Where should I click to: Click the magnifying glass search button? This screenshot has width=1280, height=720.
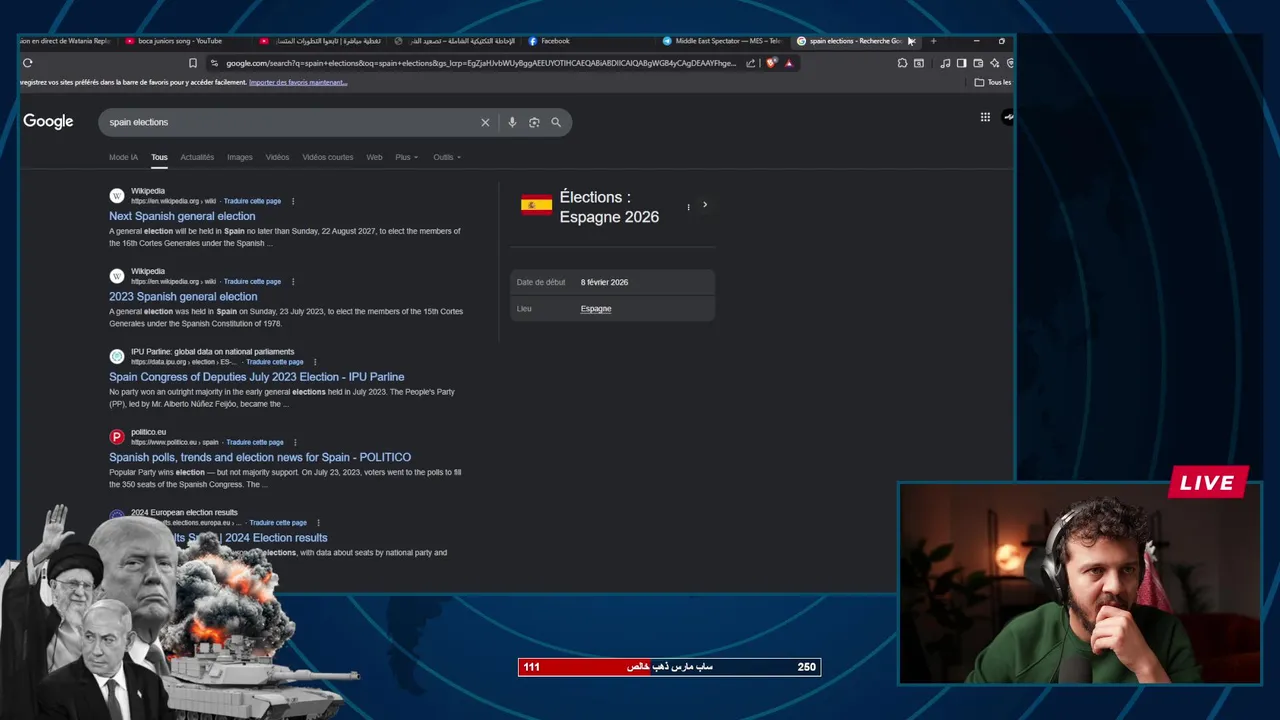click(x=556, y=122)
